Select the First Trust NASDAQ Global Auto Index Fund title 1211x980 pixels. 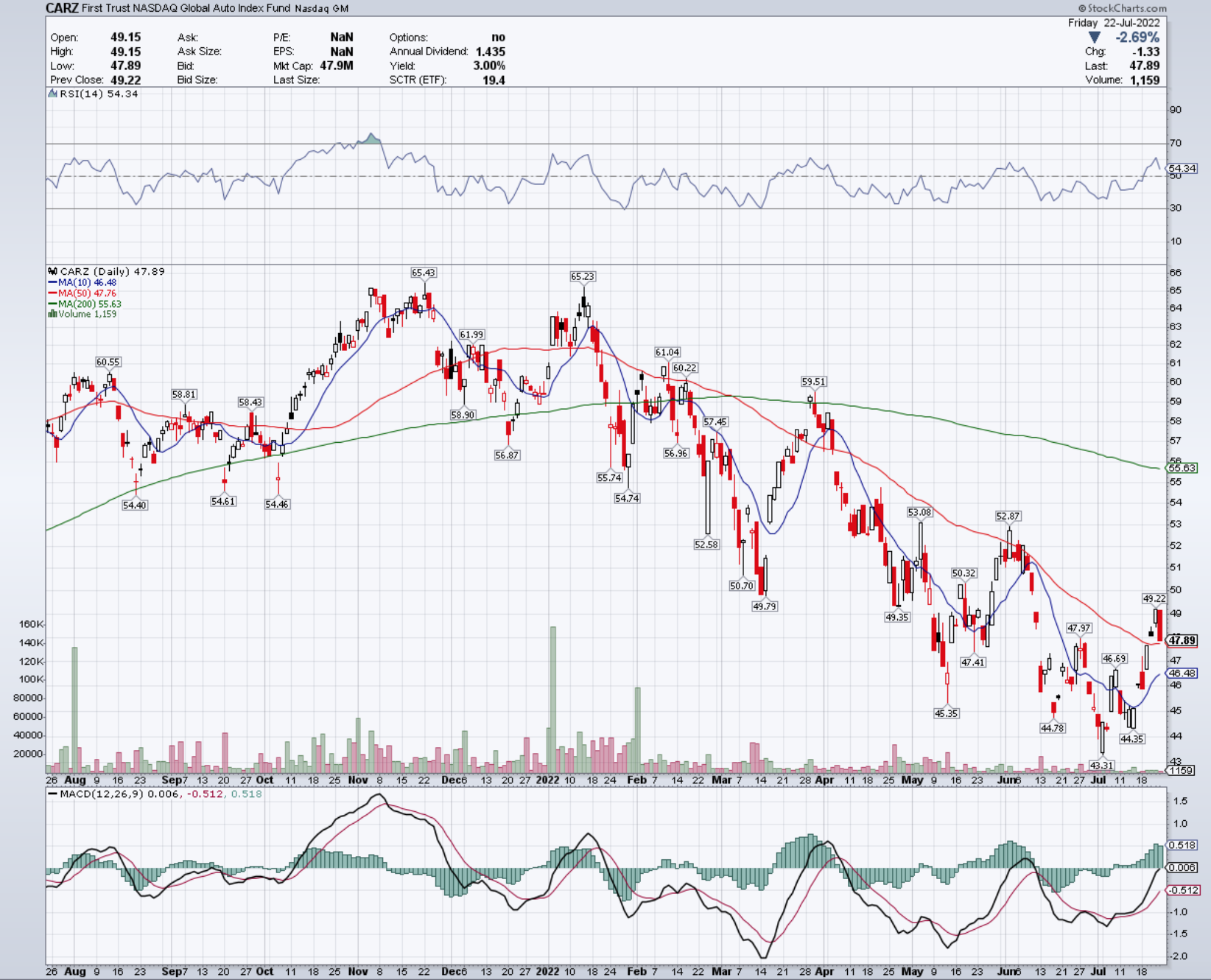(x=186, y=8)
